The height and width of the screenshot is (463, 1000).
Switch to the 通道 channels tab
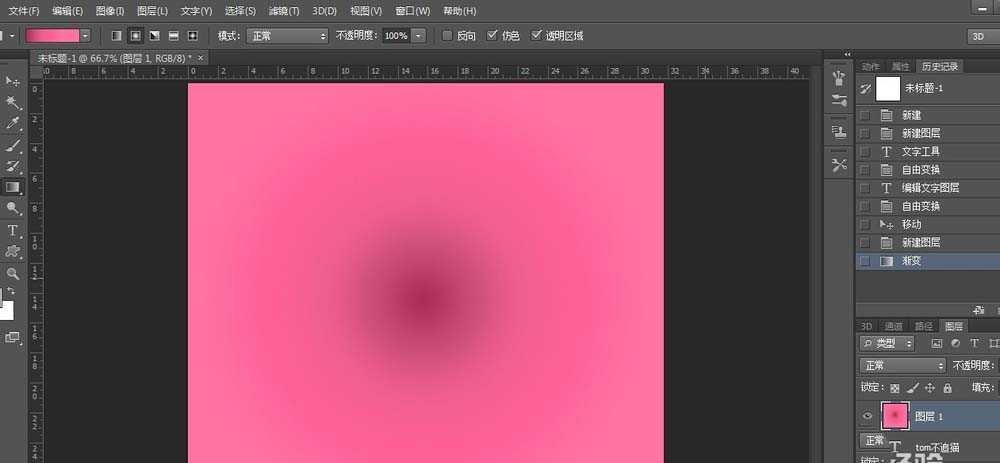894,326
